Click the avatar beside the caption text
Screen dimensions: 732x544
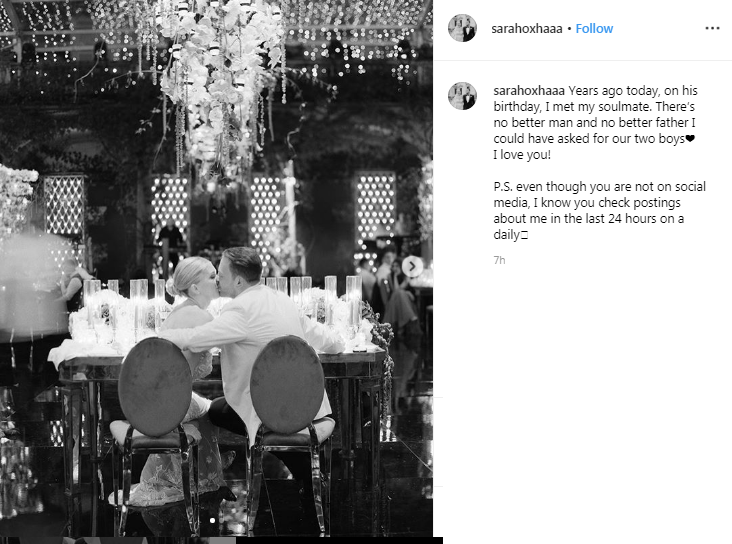point(462,96)
